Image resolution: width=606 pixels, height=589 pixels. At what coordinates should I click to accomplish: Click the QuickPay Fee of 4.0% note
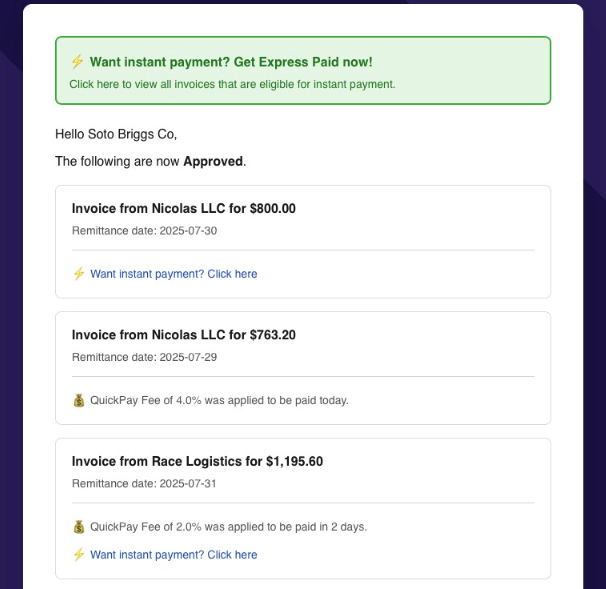coord(219,401)
